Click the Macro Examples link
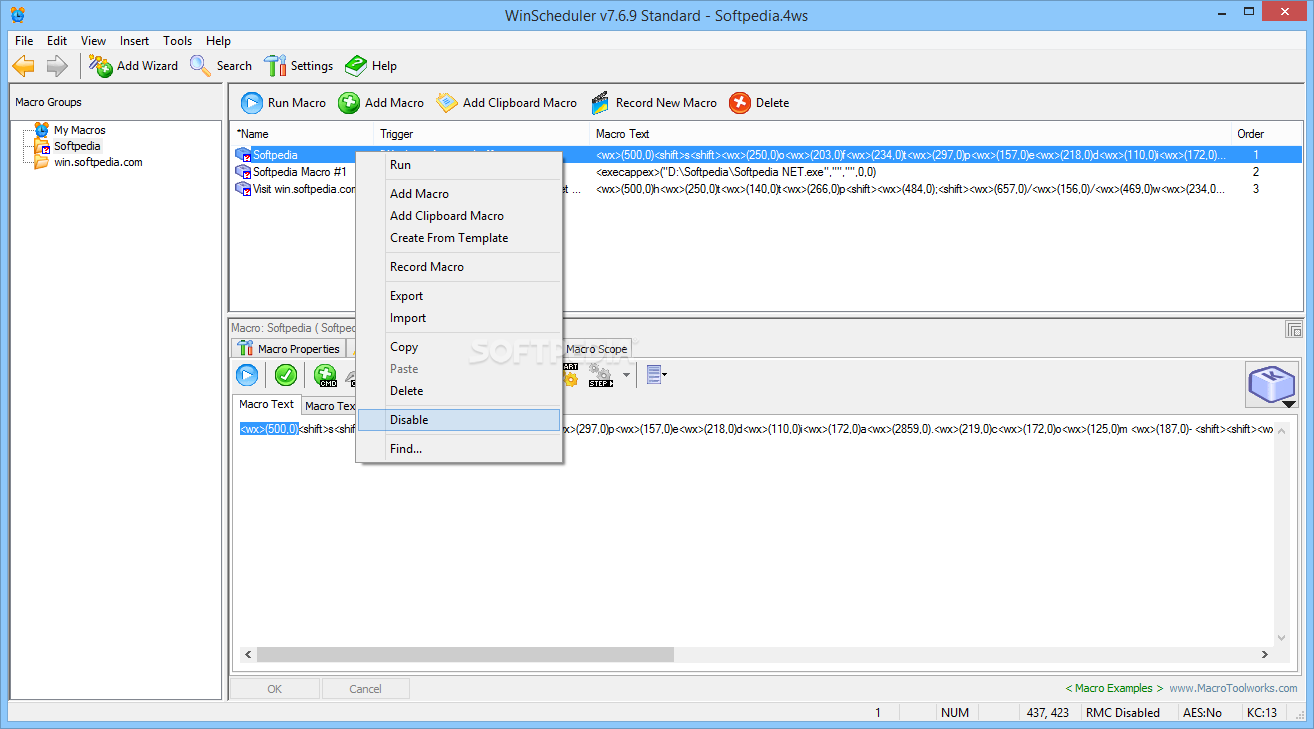Viewport: 1314px width, 729px height. [1114, 688]
